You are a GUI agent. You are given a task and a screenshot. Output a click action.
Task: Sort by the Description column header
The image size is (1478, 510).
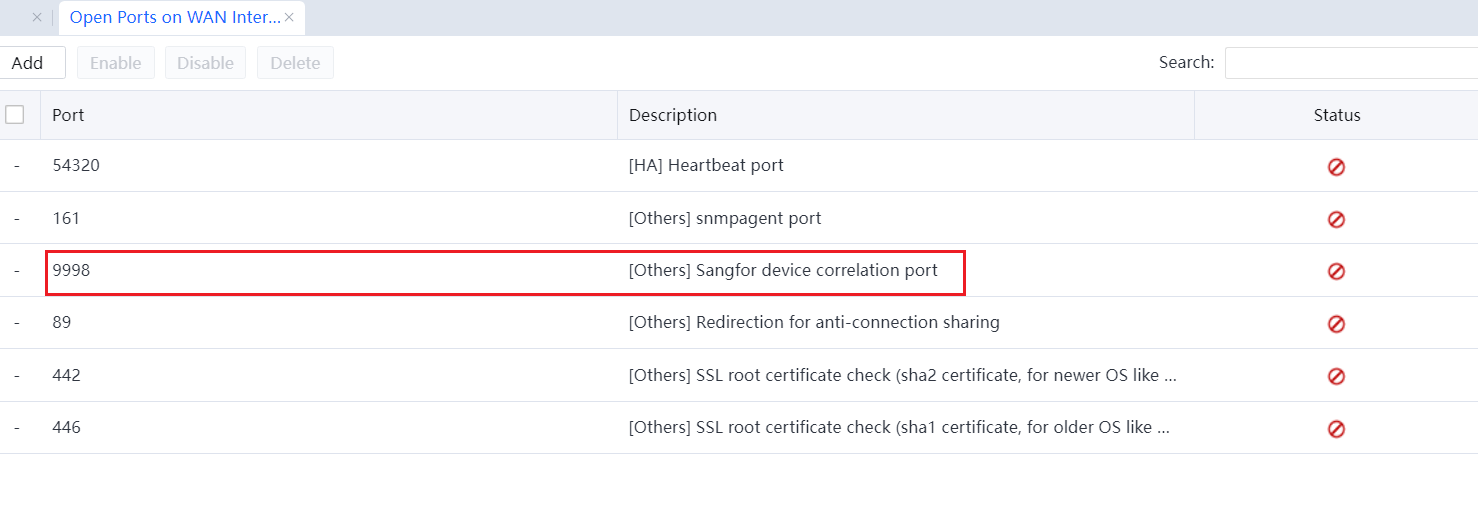tap(672, 115)
